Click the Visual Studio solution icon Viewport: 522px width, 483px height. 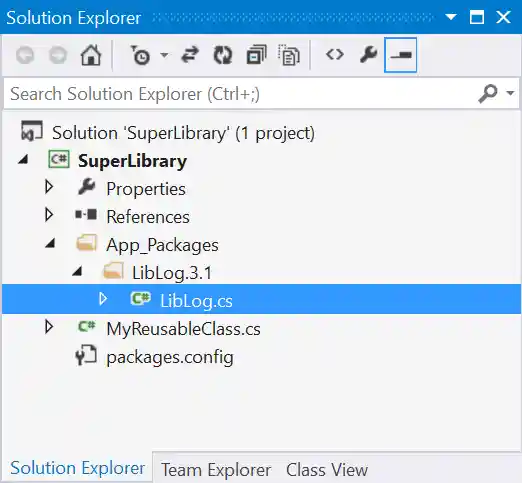click(32, 130)
